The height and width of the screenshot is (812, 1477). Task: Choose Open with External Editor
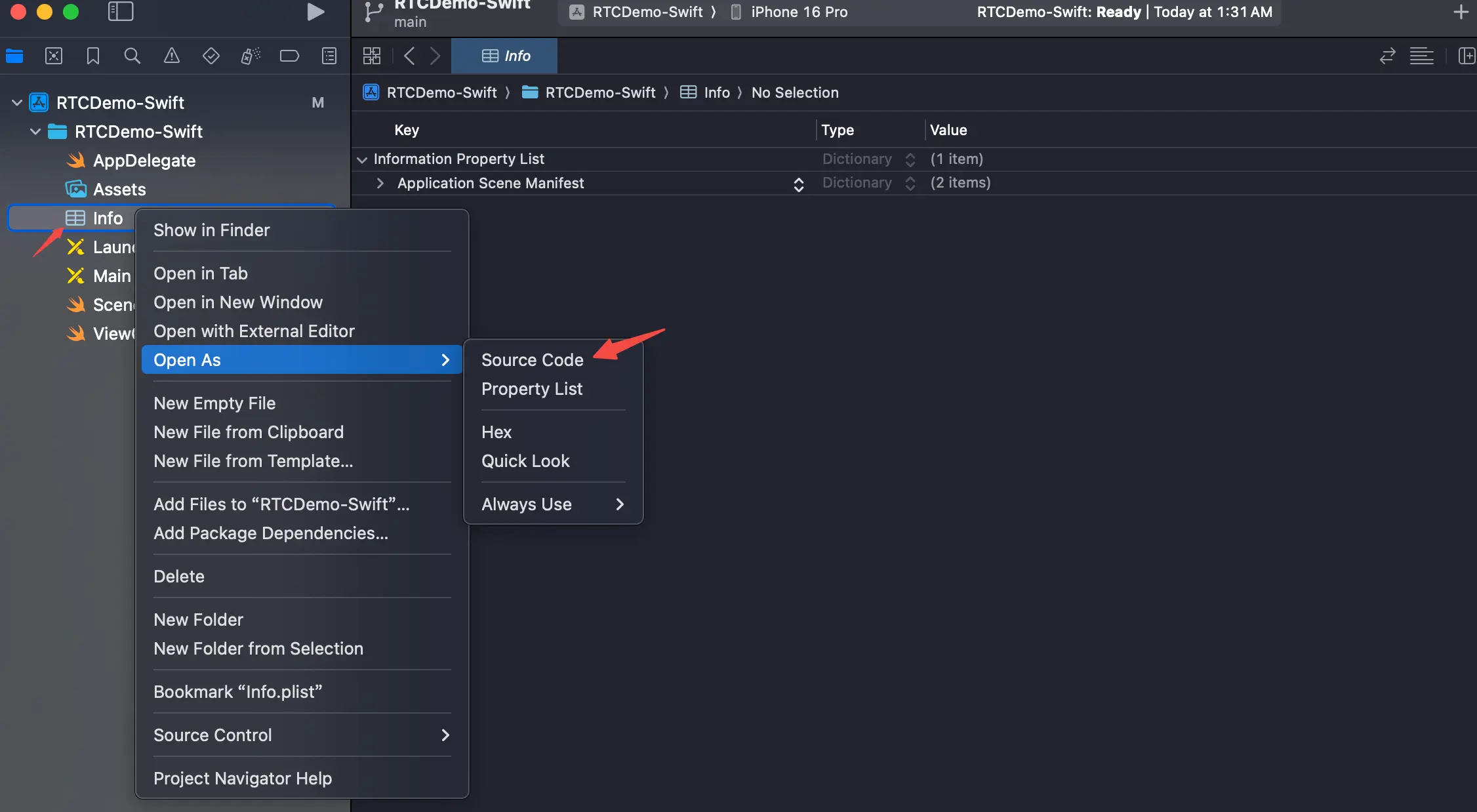click(302, 331)
